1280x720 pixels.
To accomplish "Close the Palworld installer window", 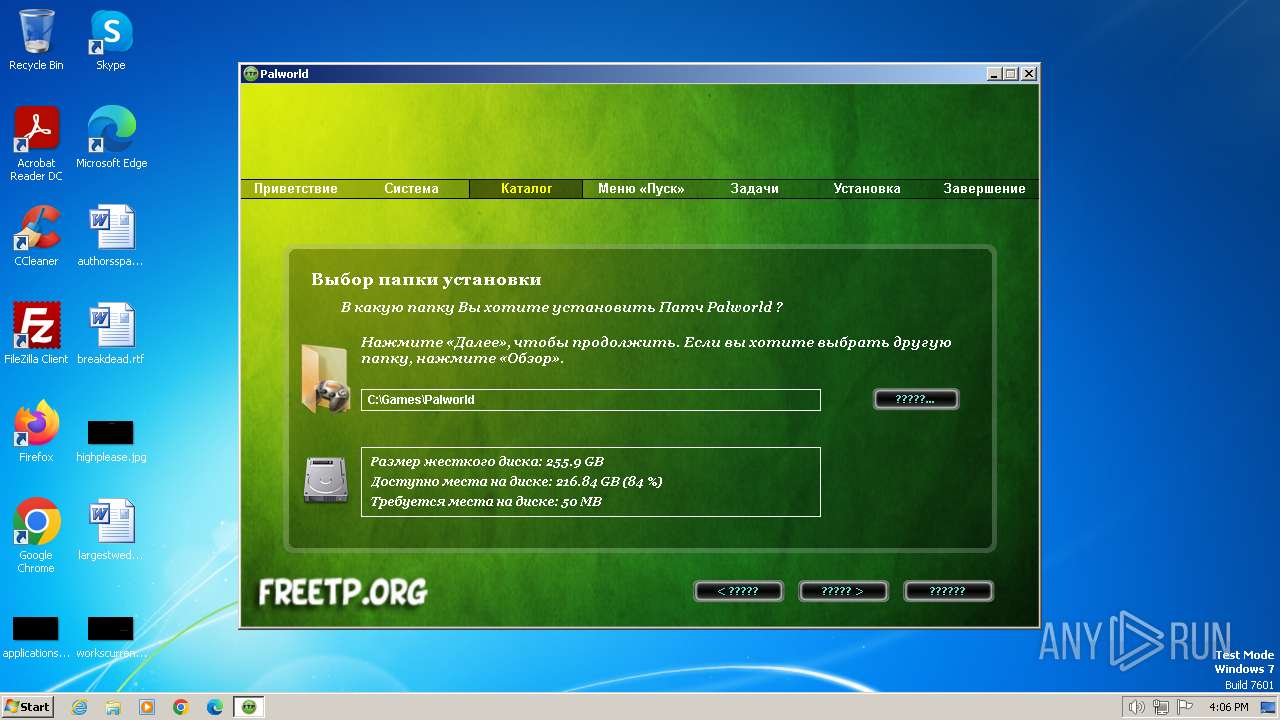I will coord(1029,74).
